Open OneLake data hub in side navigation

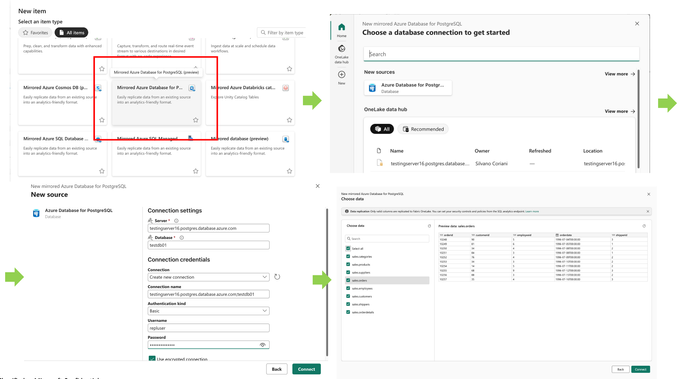click(342, 54)
